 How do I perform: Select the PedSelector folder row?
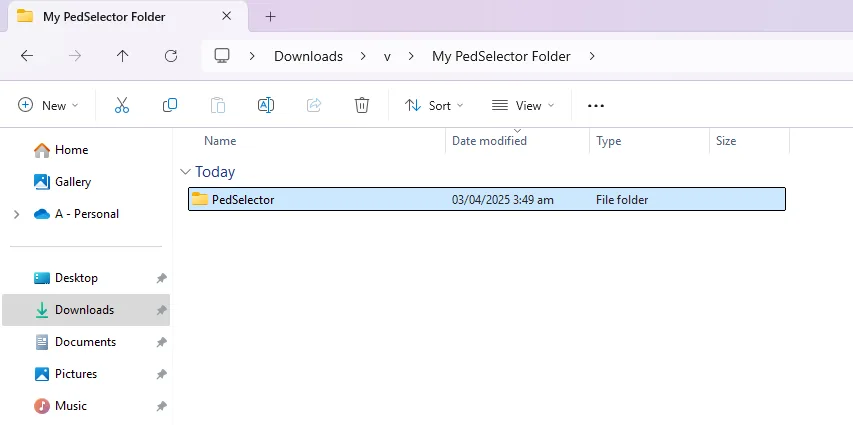coord(487,199)
